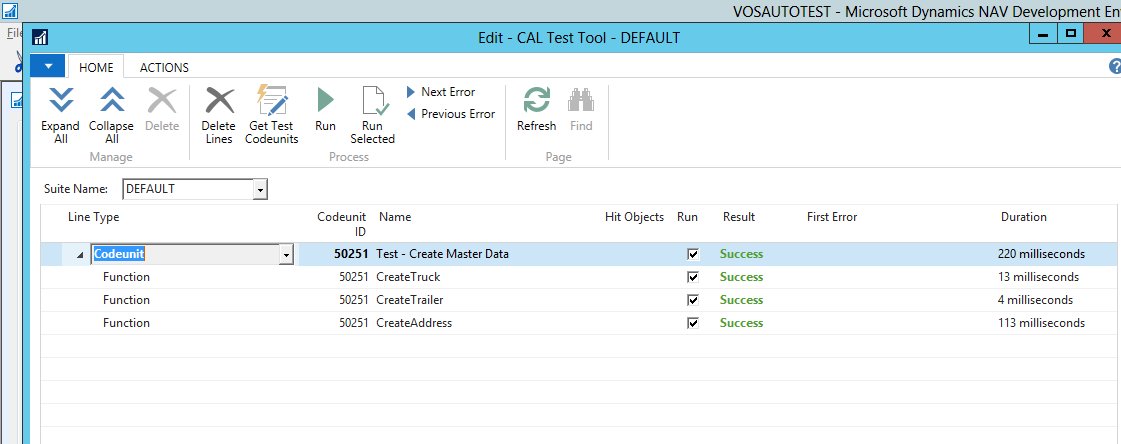
Task: Click Success result for CreateTruck
Action: click(741, 277)
